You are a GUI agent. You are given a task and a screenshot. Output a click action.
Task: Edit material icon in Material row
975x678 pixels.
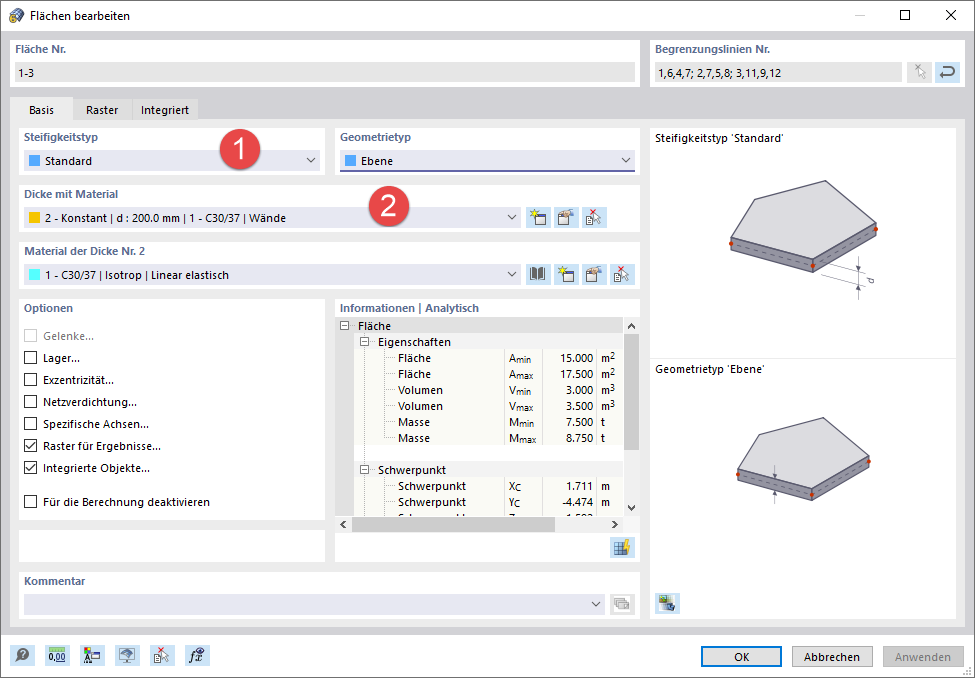coord(594,274)
